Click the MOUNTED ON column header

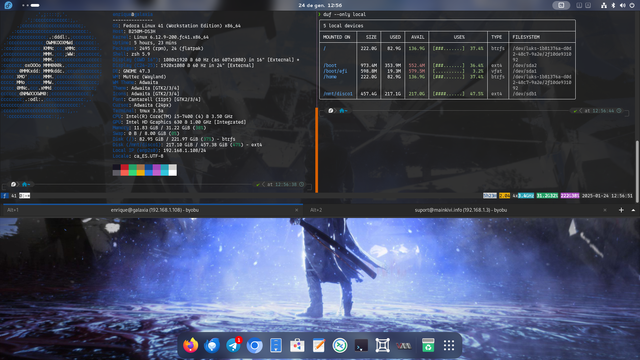[x=337, y=37]
